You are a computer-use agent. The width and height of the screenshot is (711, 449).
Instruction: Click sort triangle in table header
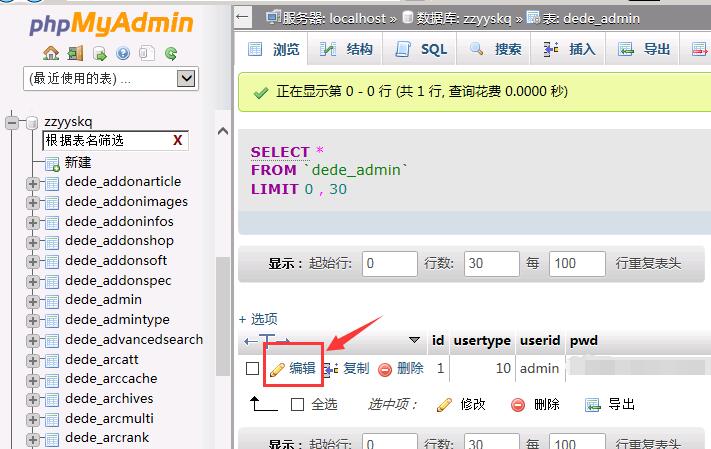click(414, 340)
